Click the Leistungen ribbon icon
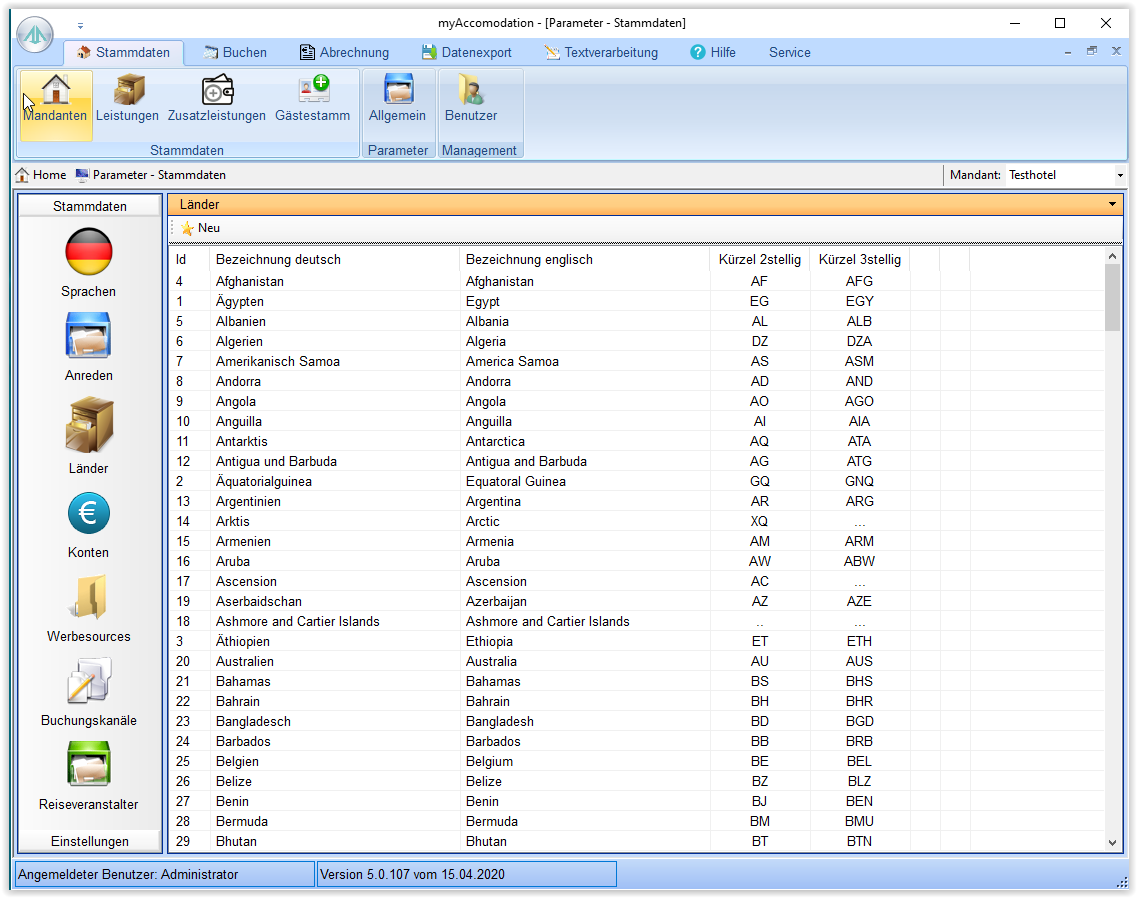 pyautogui.click(x=127, y=100)
